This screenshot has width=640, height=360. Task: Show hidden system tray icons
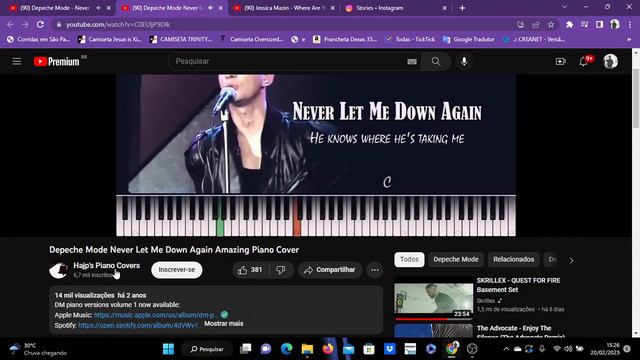(506, 349)
